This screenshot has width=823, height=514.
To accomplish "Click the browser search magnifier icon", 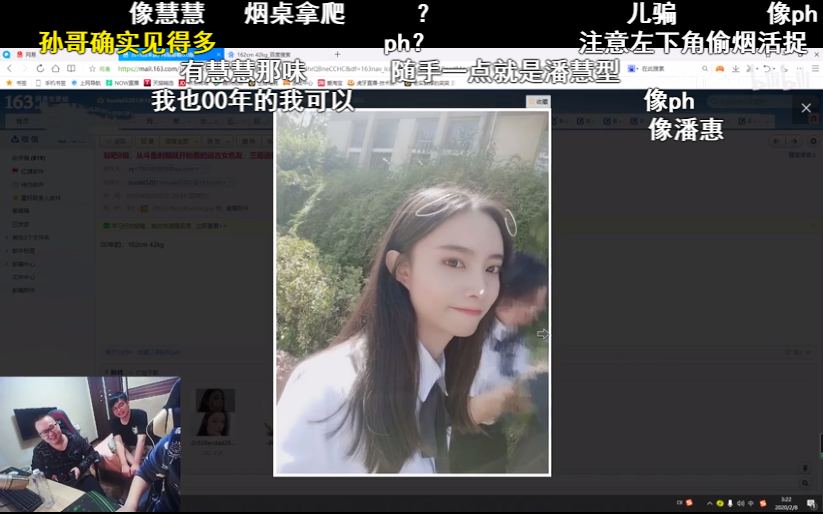I will pos(705,69).
